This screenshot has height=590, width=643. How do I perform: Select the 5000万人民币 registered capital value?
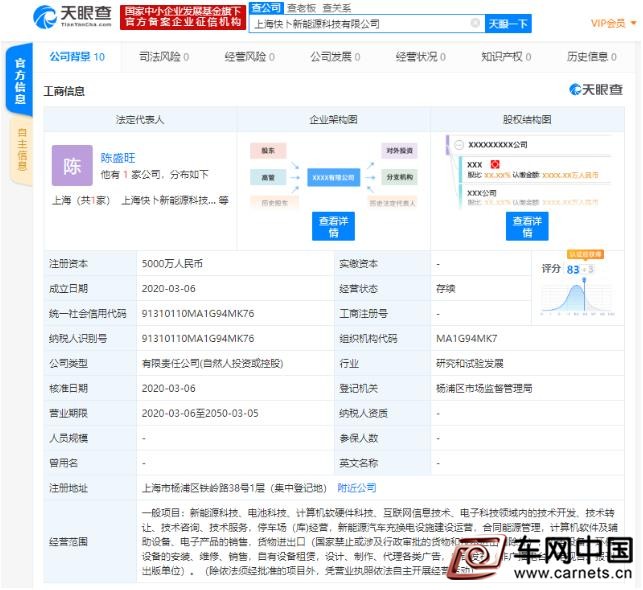click(172, 264)
